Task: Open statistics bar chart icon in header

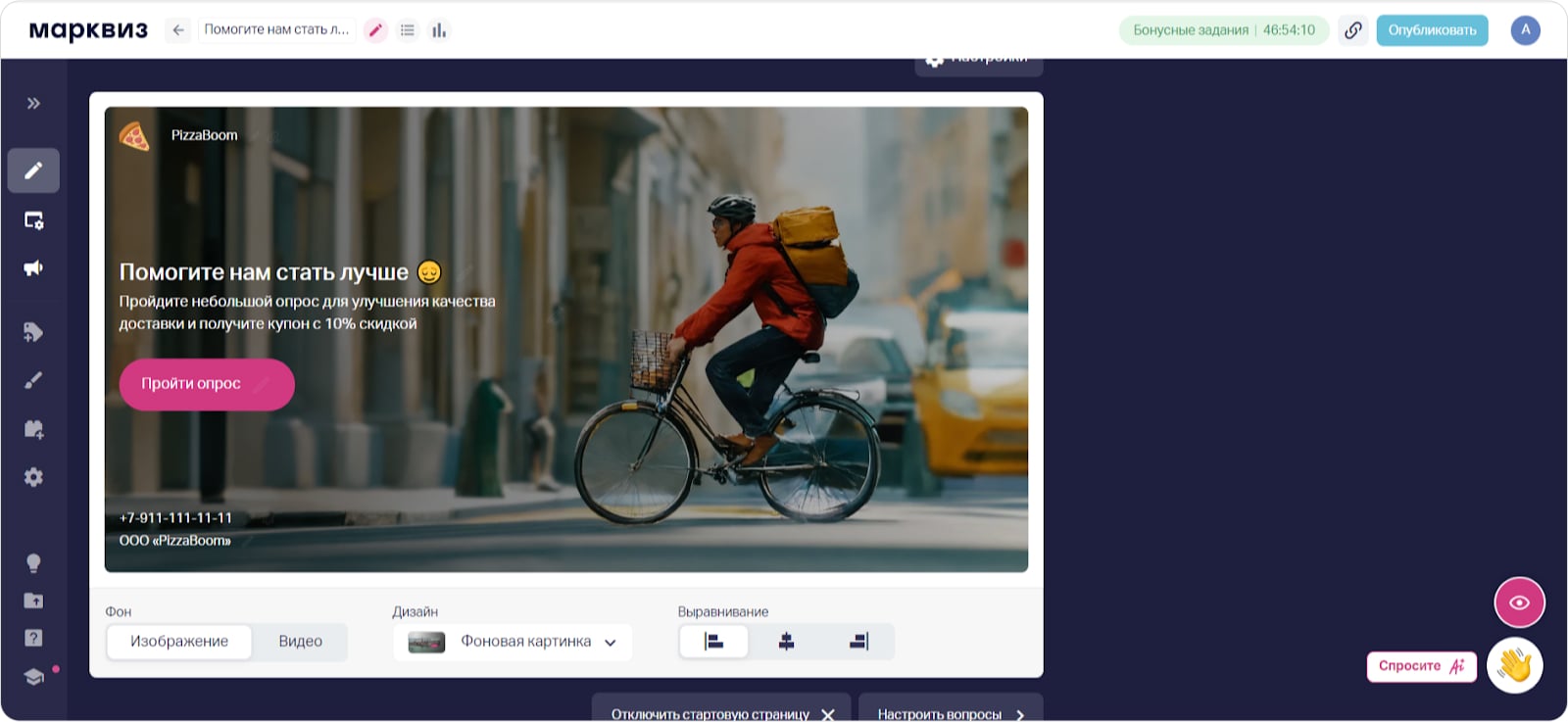Action: (439, 30)
